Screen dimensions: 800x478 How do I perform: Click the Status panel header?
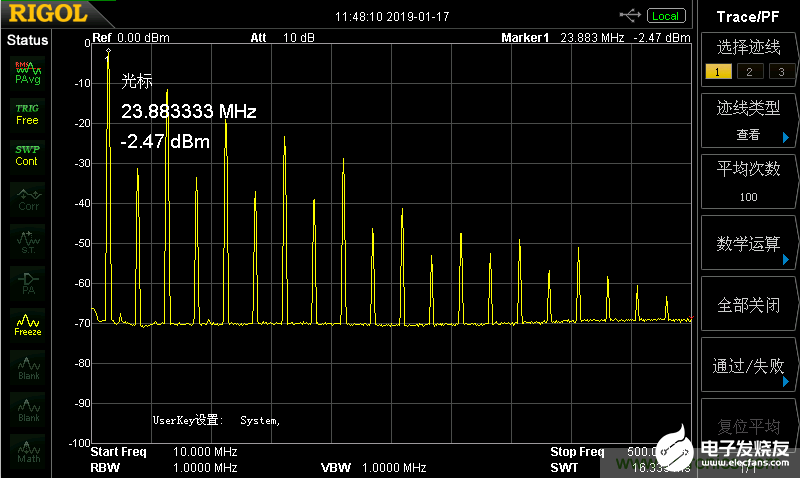pos(27,40)
